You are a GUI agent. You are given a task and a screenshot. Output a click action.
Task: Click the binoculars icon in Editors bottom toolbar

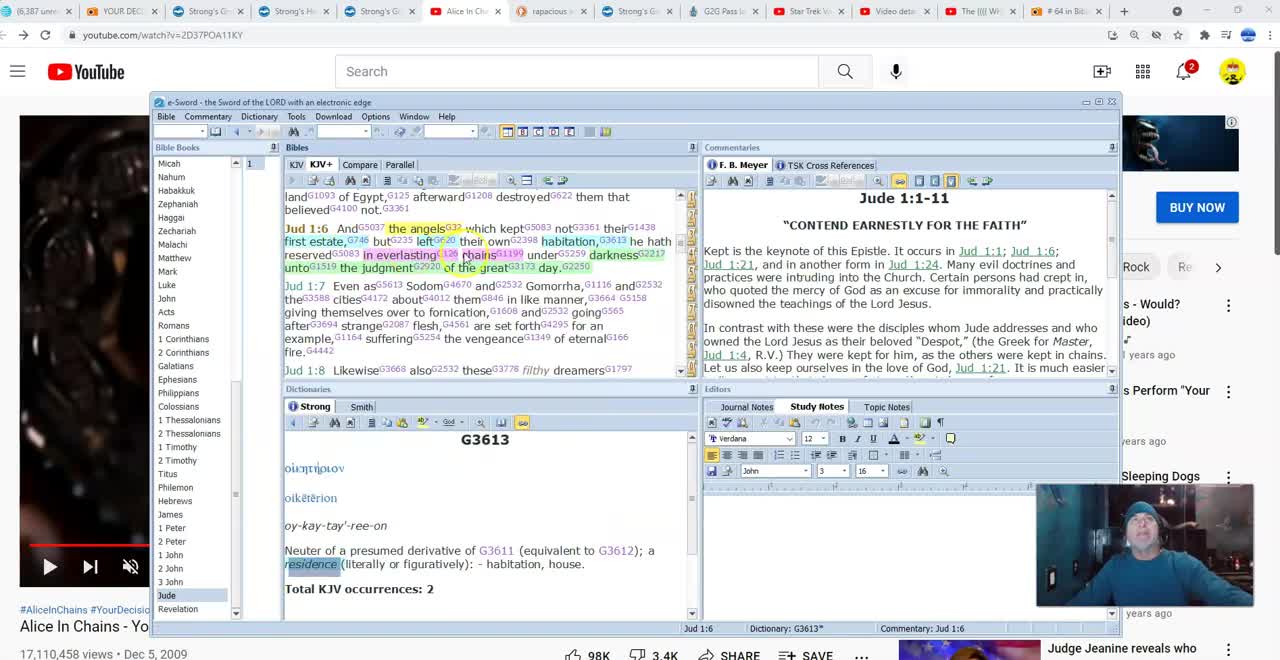pos(923,471)
